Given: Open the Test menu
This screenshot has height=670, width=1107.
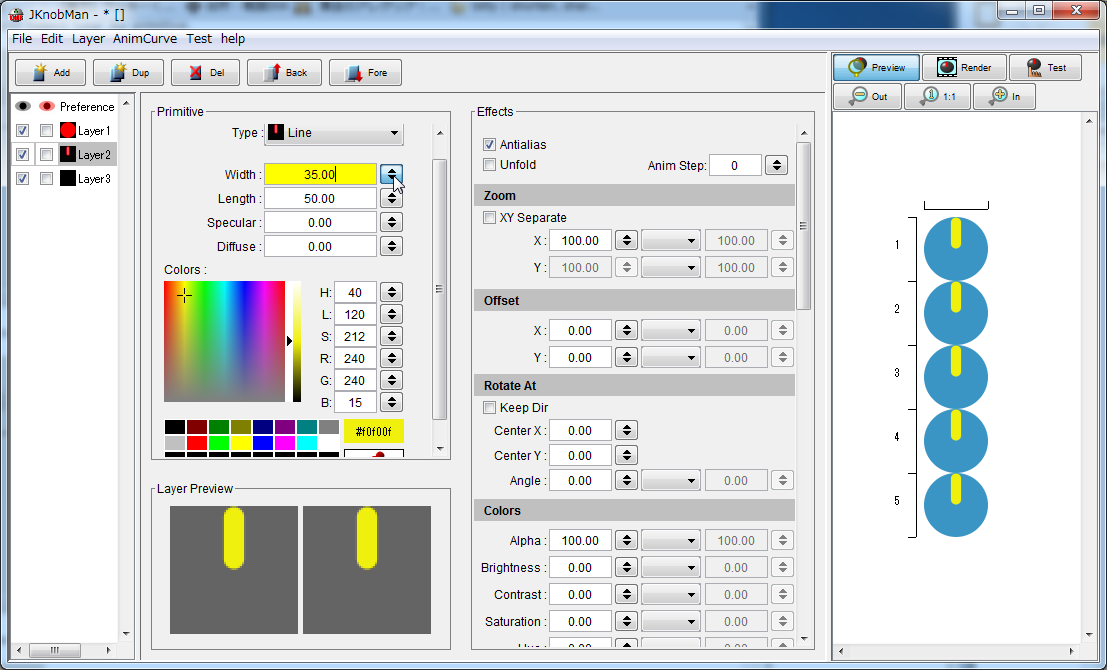Looking at the screenshot, I should [199, 39].
